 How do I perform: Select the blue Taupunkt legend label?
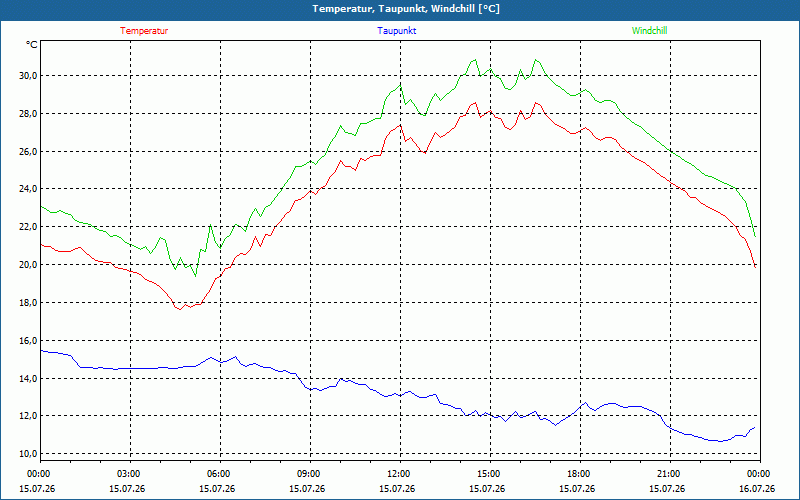(x=396, y=31)
